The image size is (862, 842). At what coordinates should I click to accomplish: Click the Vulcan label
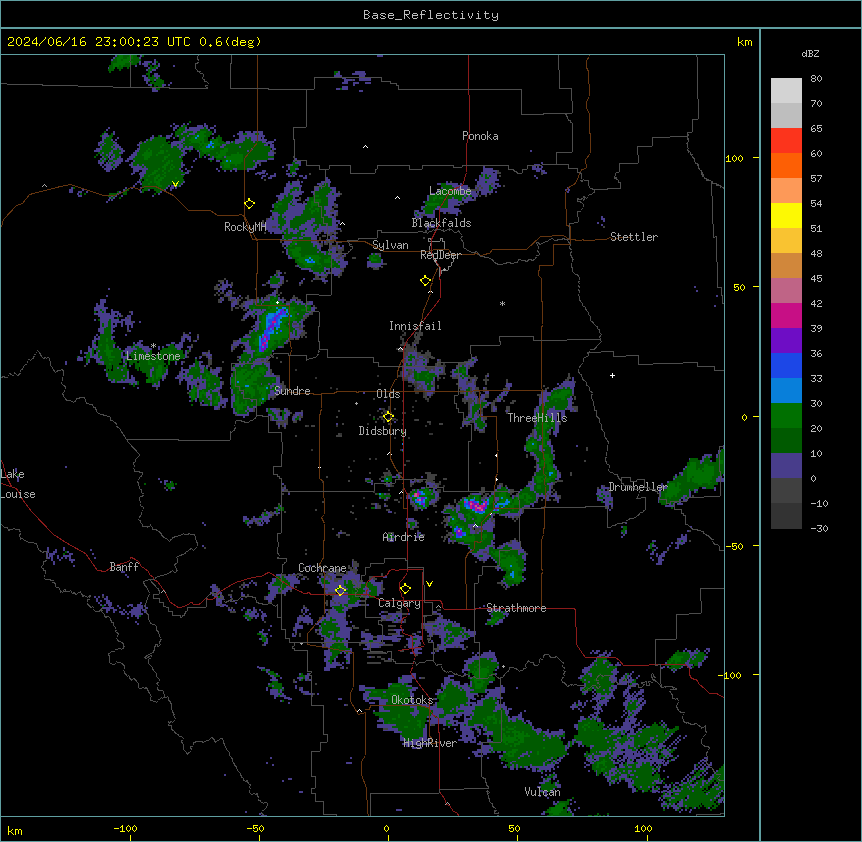pos(541,792)
